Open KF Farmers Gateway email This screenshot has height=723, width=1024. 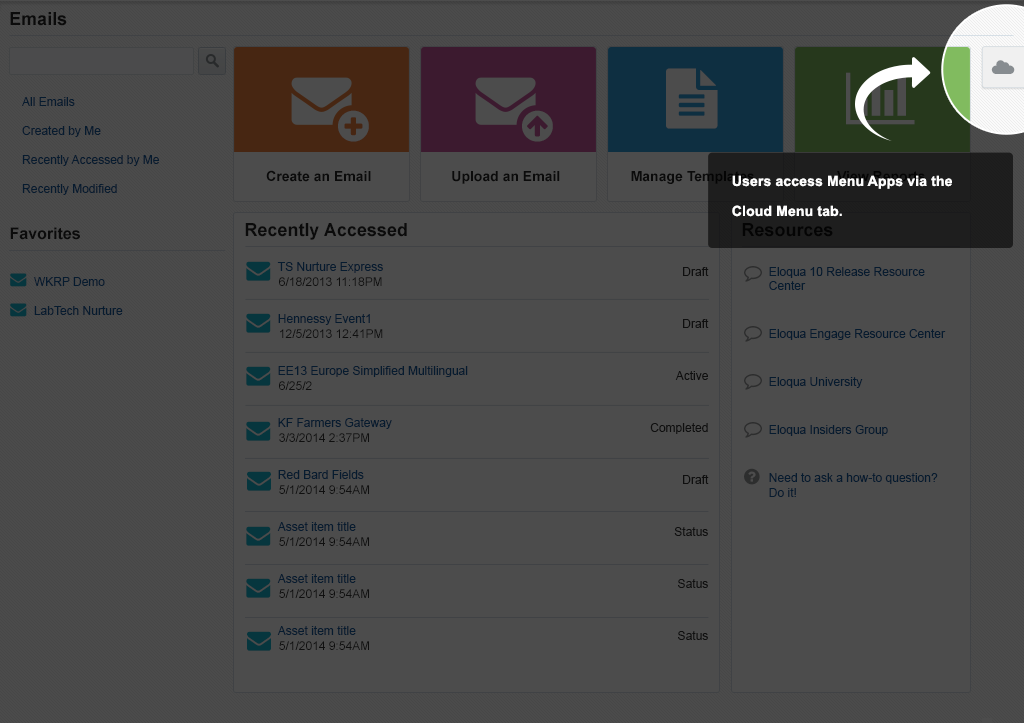(x=334, y=423)
